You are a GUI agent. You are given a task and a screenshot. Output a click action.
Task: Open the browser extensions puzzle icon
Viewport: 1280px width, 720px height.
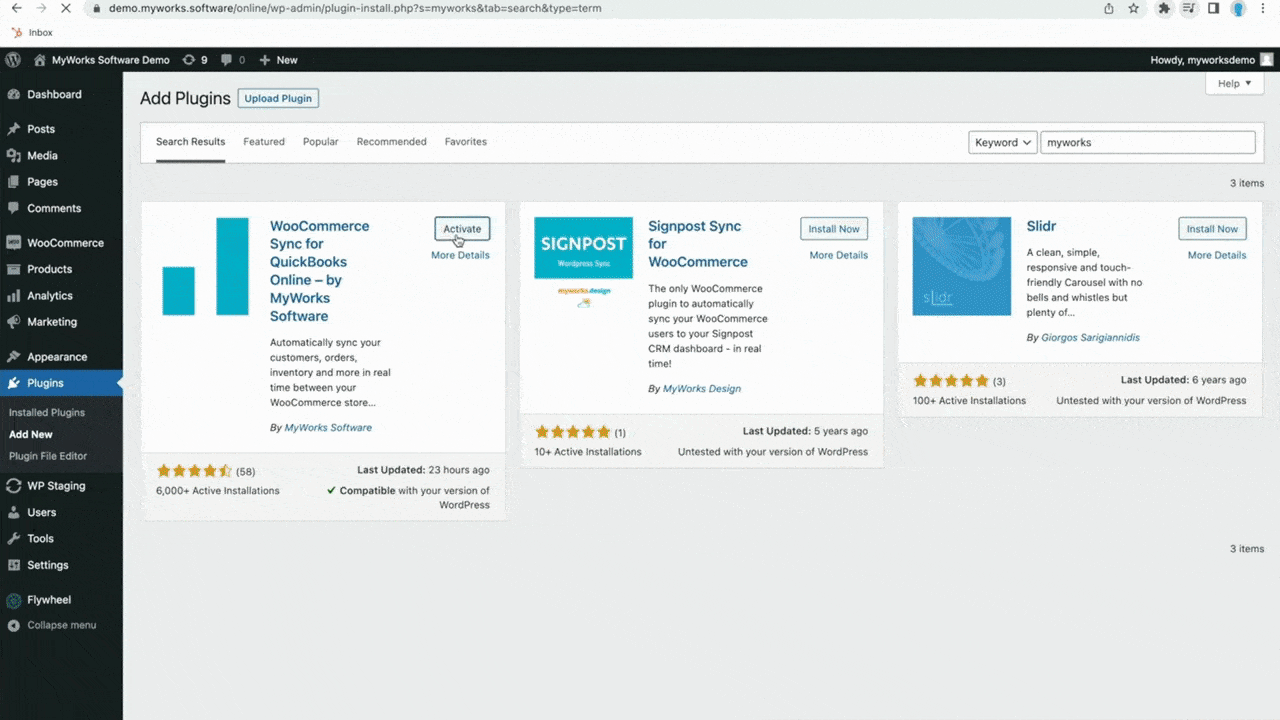click(1164, 8)
